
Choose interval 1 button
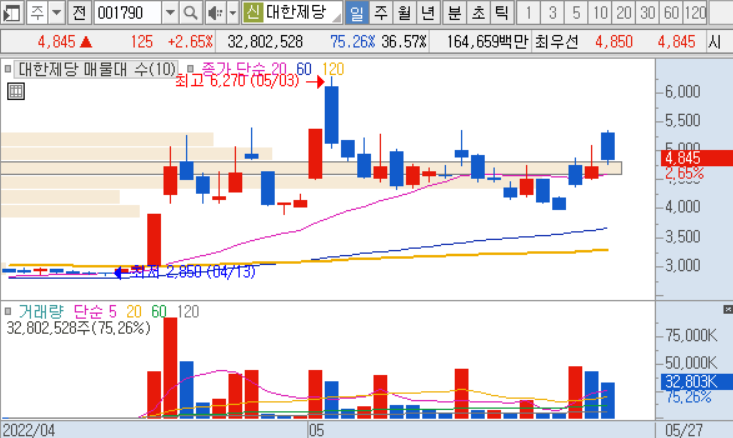click(x=528, y=13)
